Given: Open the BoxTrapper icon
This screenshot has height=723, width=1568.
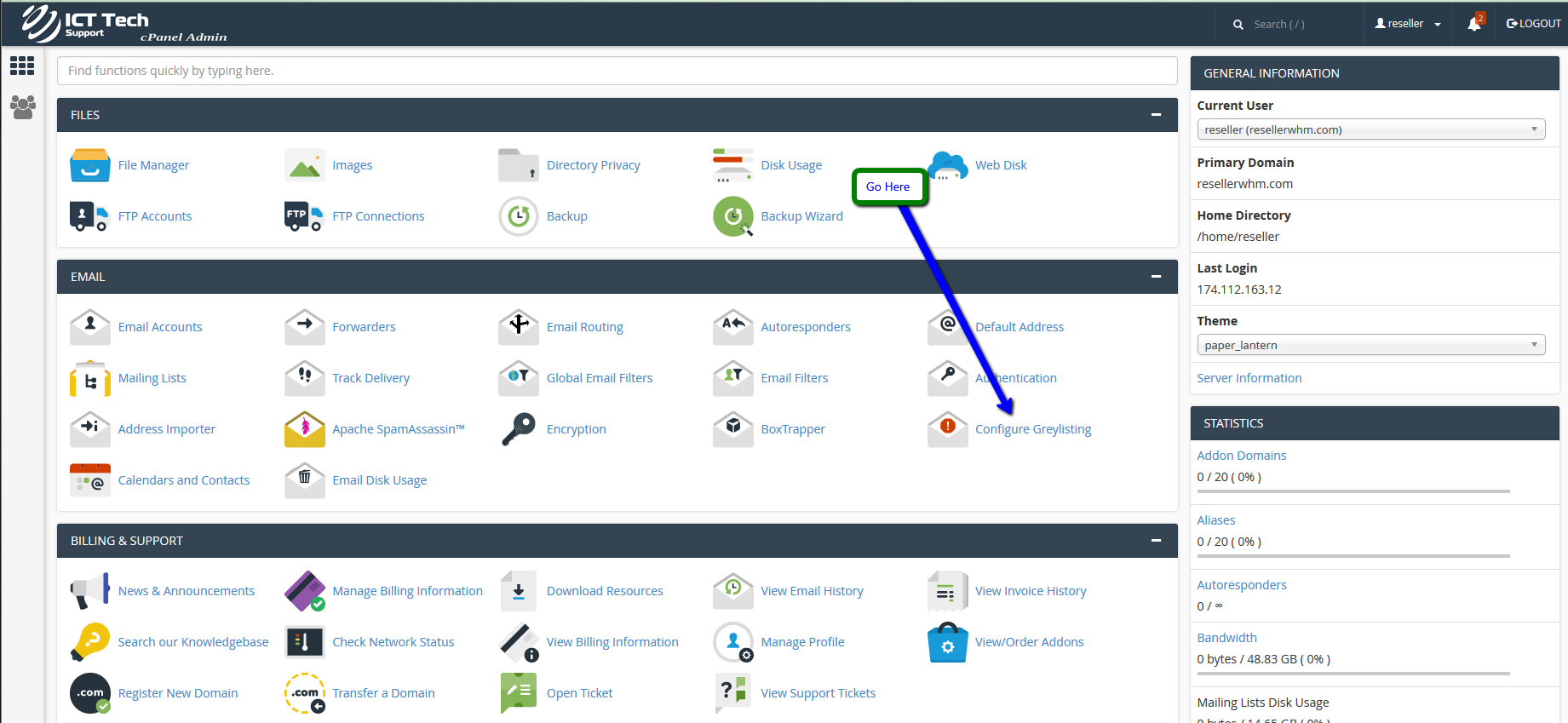Looking at the screenshot, I should point(732,429).
